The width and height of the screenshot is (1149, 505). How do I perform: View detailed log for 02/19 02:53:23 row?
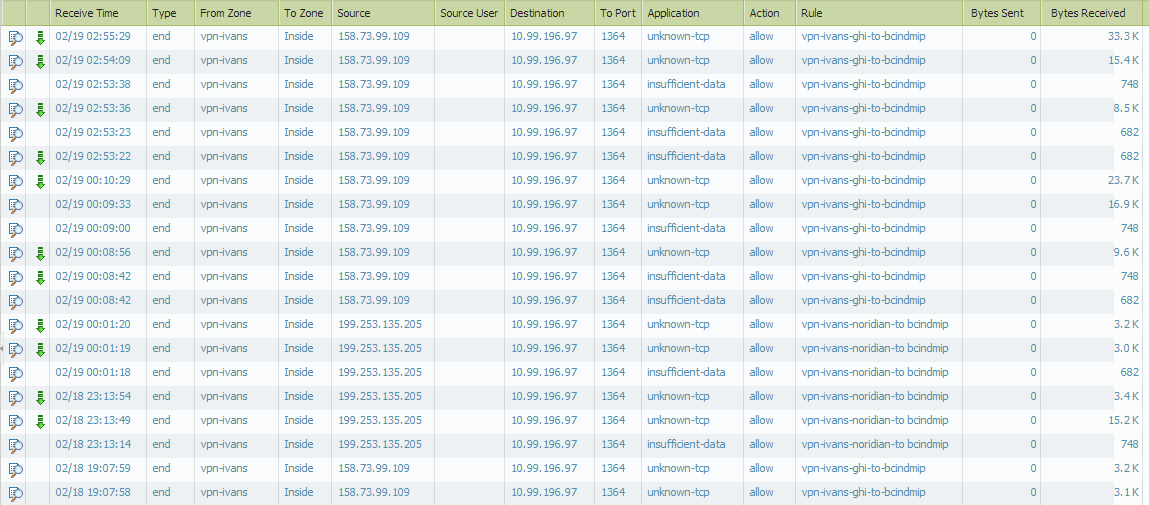(x=16, y=133)
